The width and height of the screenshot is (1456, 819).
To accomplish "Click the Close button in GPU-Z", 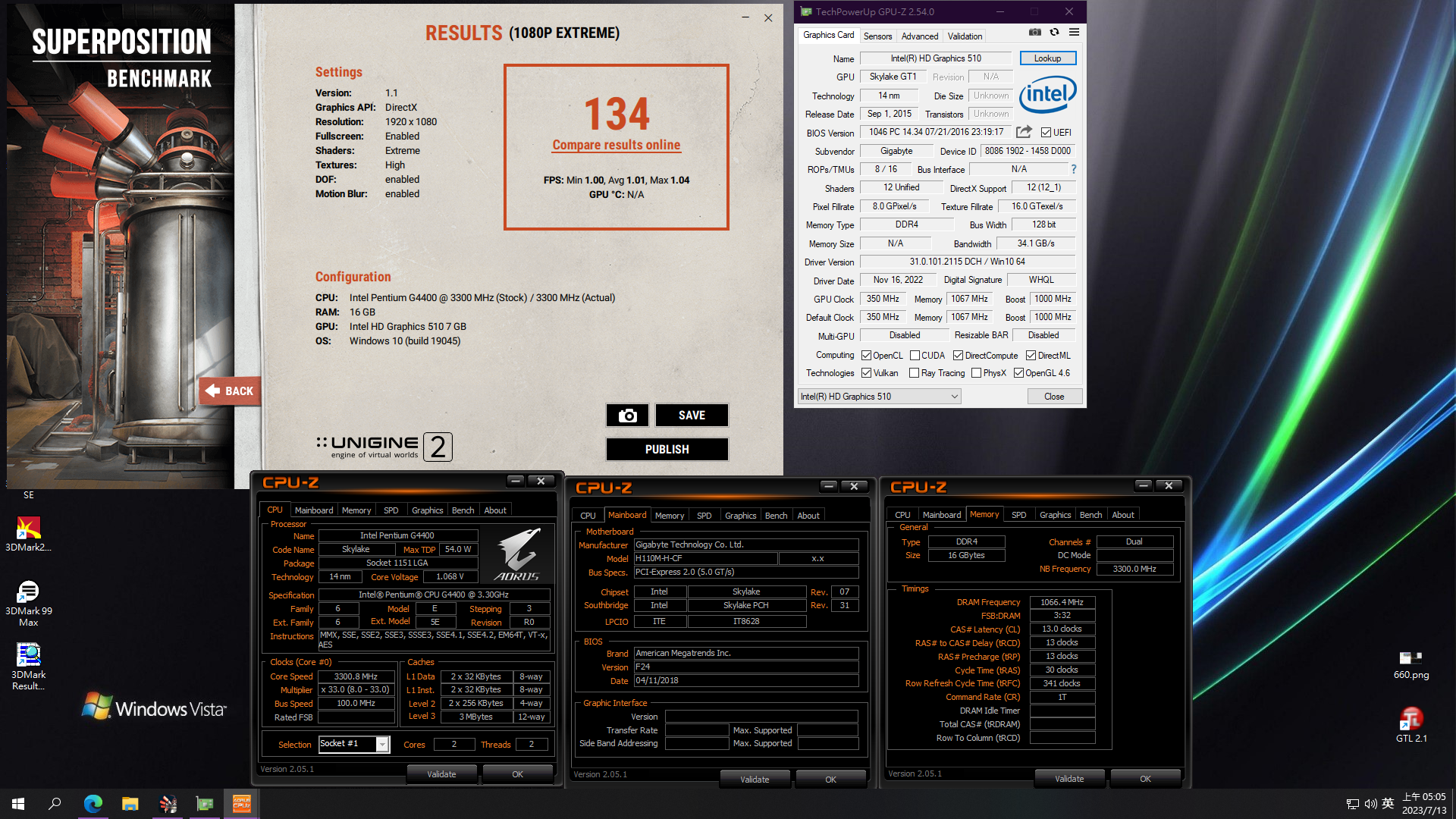I will (x=1054, y=397).
